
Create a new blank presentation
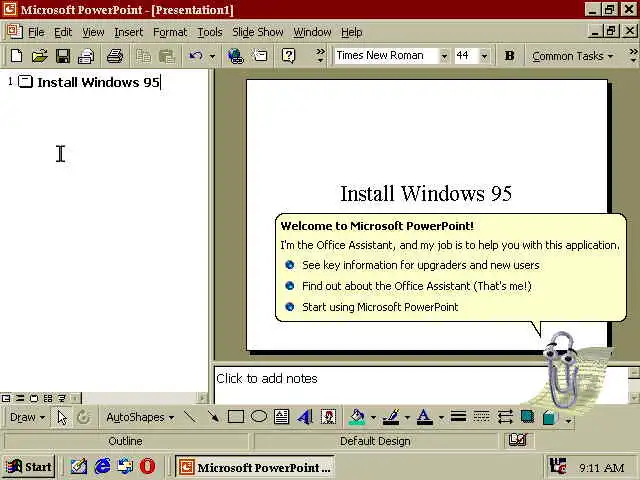16,56
